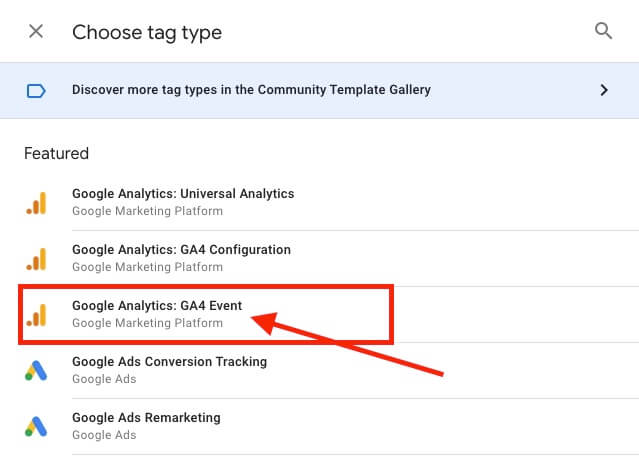
Task: Click the Google Ads Conversion Tracking logo
Action: click(36, 371)
